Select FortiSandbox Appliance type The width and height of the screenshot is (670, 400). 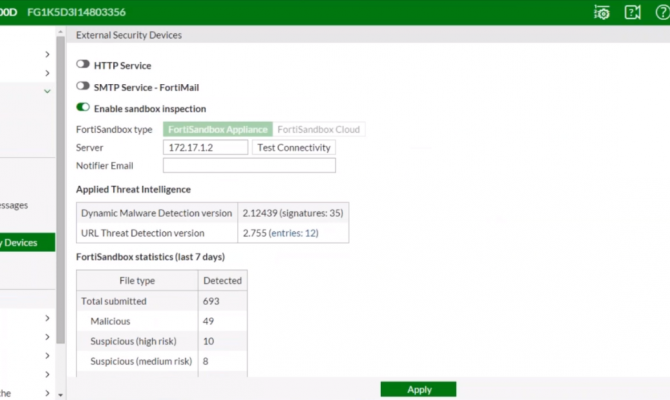point(217,129)
